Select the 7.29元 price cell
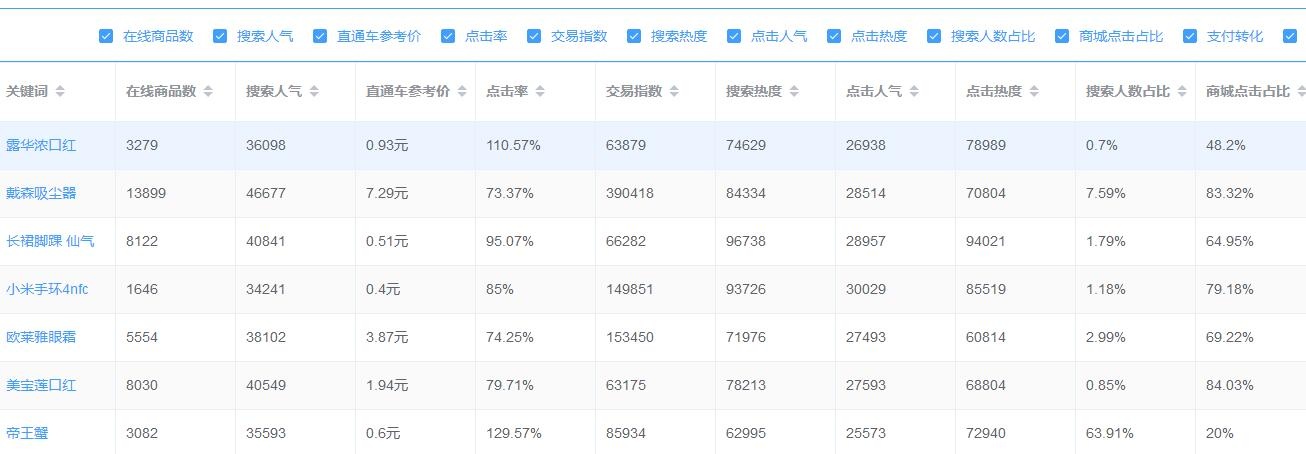 point(387,193)
